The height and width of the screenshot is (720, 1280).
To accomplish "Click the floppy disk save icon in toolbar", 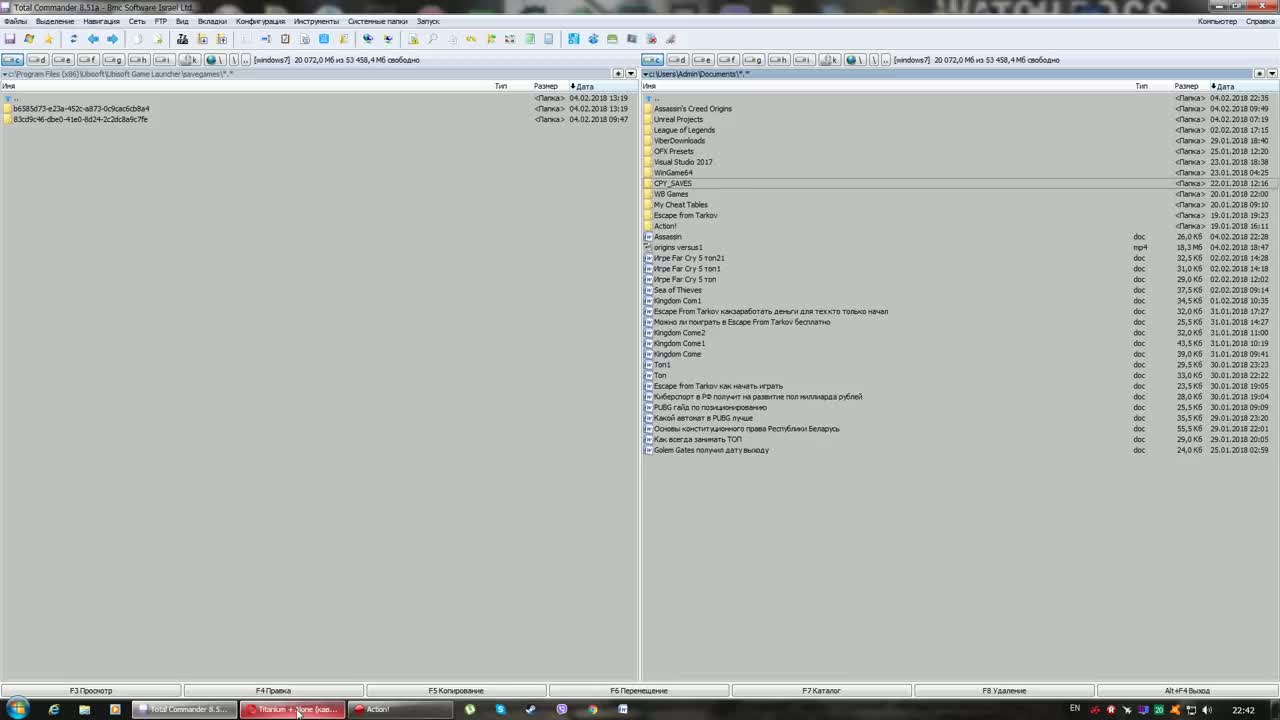I will coord(9,39).
